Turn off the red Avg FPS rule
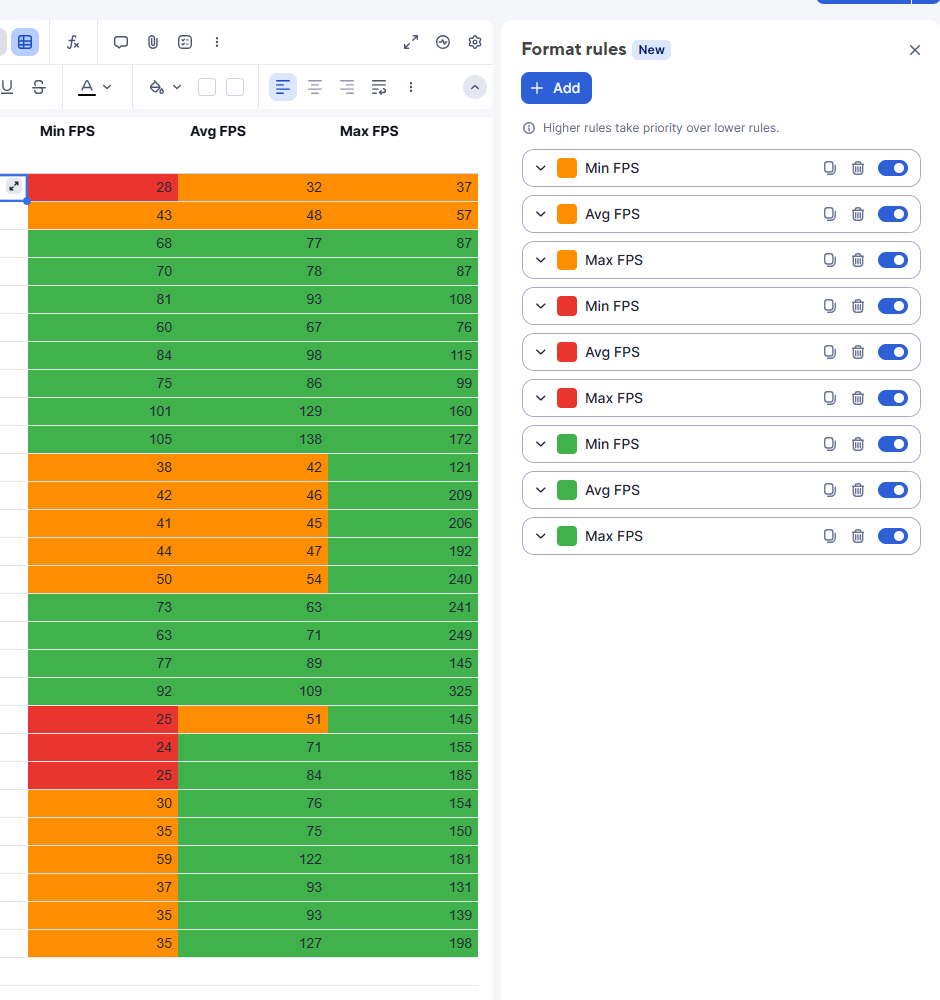The width and height of the screenshot is (940, 1000). point(892,352)
